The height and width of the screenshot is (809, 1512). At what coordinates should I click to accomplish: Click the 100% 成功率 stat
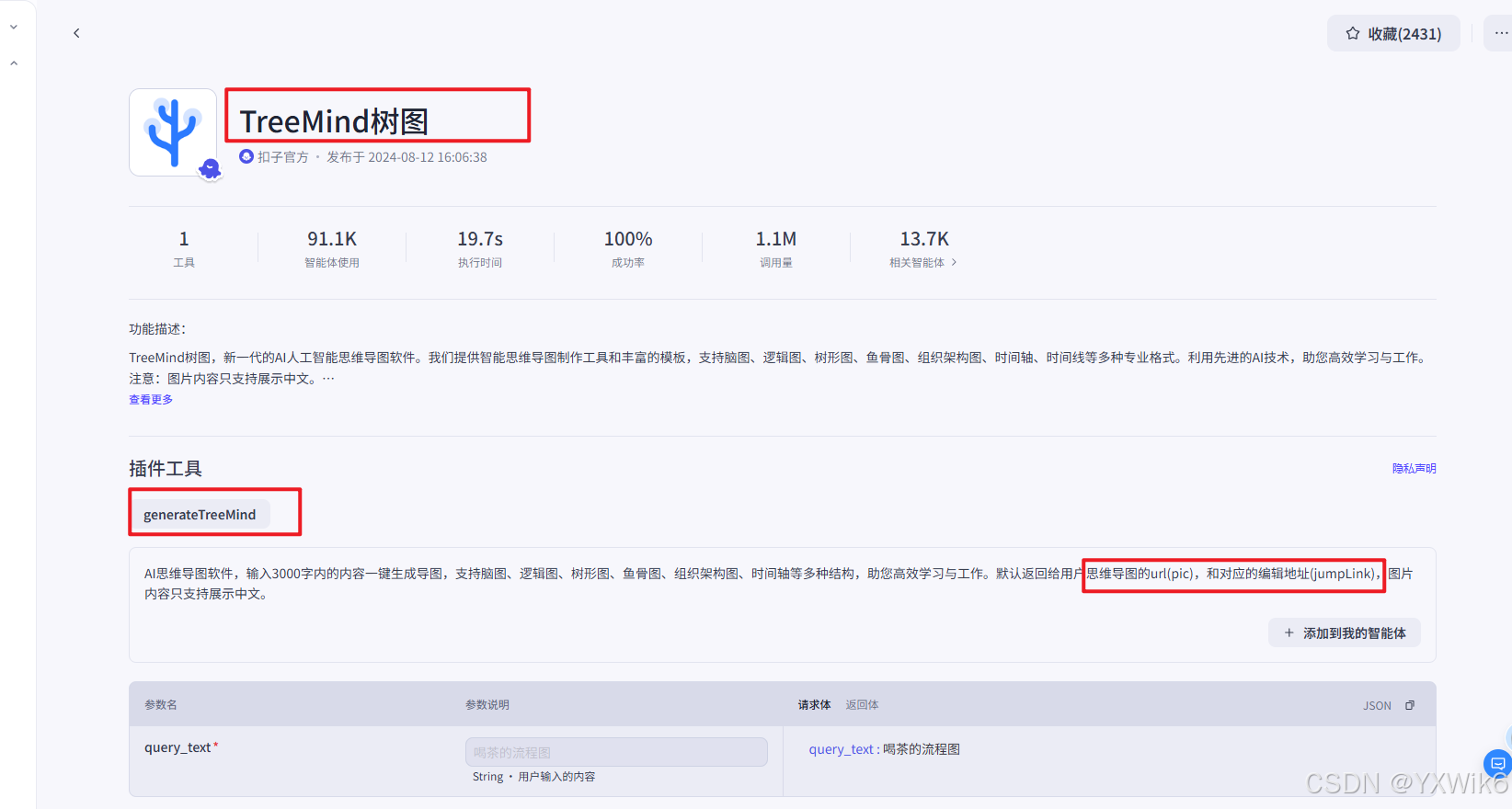(628, 248)
